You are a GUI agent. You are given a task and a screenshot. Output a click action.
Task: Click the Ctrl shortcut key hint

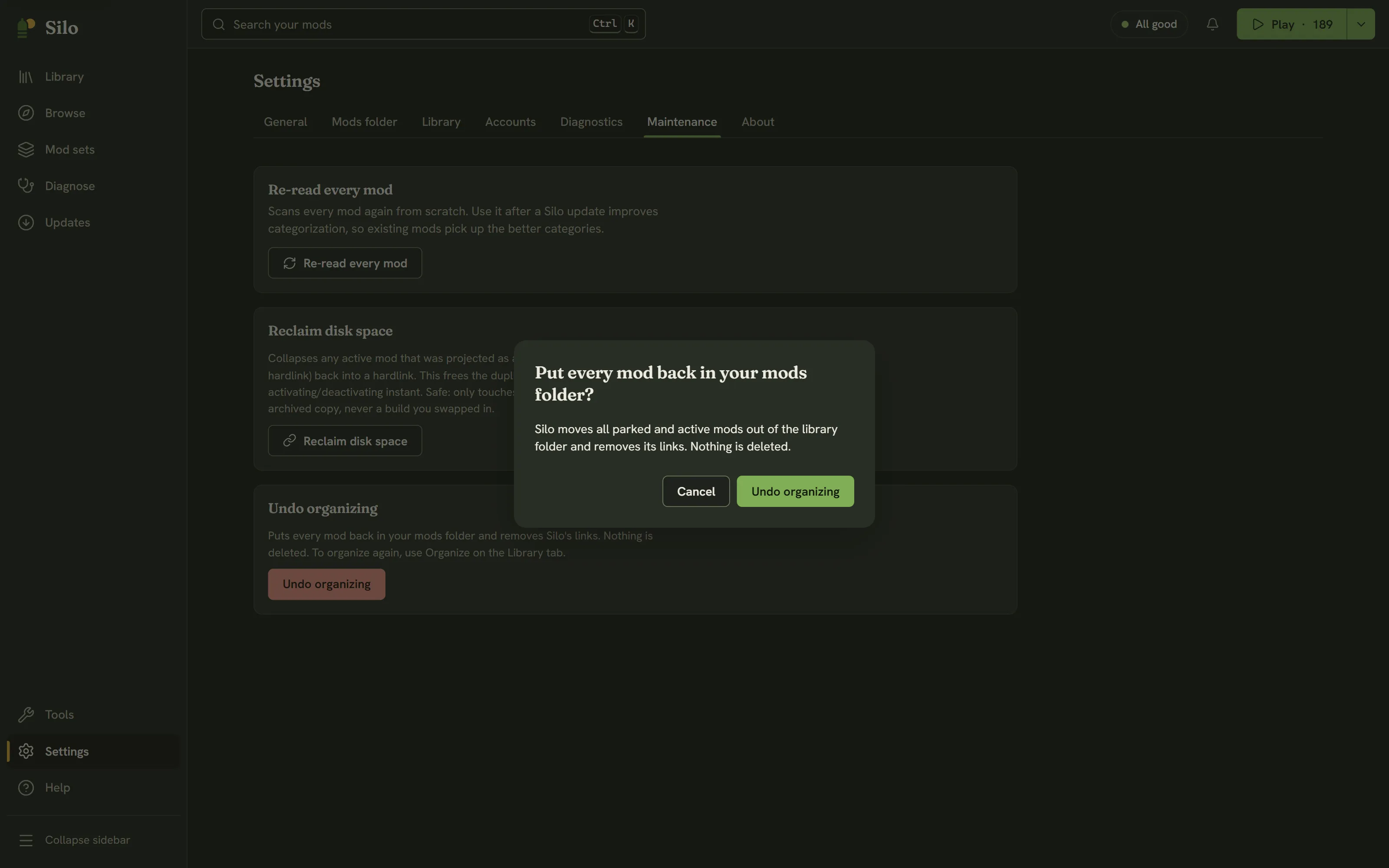coord(605,23)
